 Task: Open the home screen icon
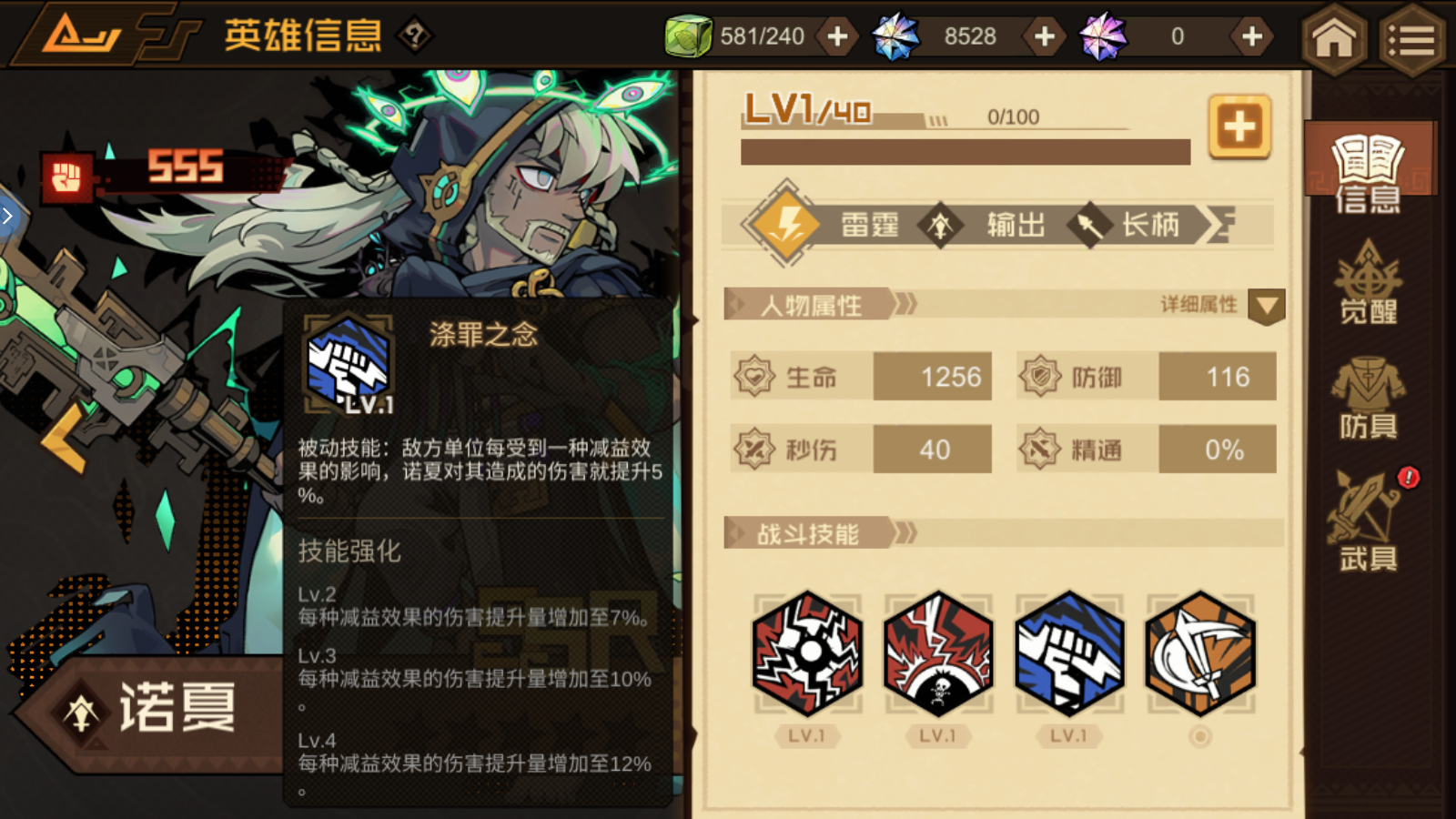pos(1334,38)
